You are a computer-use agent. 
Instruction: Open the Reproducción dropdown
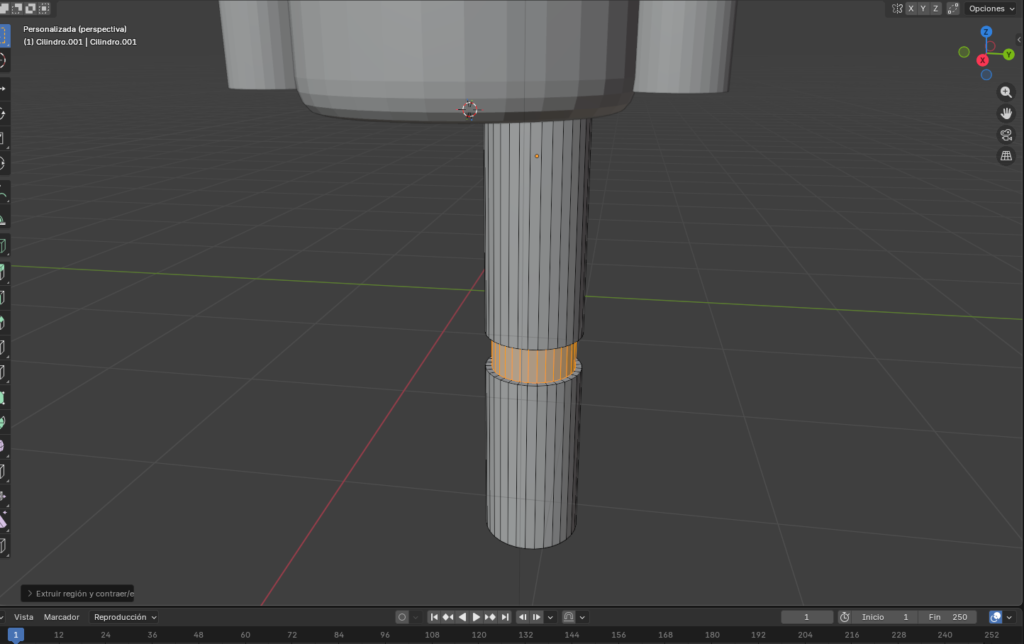pyautogui.click(x=123, y=617)
